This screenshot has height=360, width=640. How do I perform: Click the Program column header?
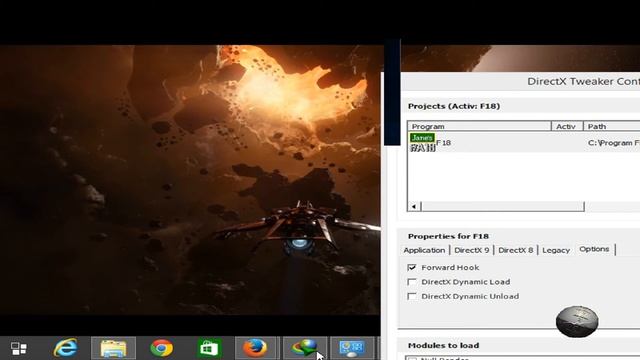(480, 126)
